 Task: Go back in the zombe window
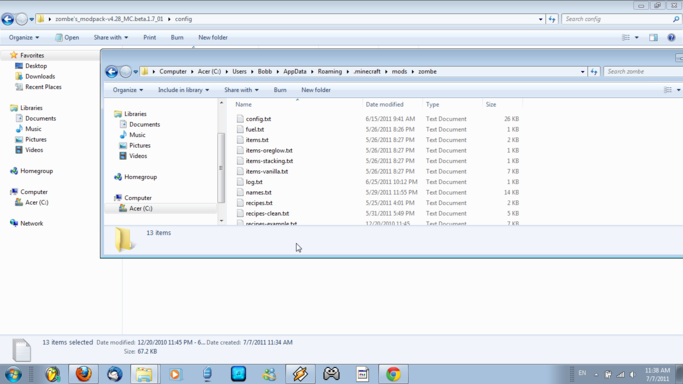(x=112, y=71)
